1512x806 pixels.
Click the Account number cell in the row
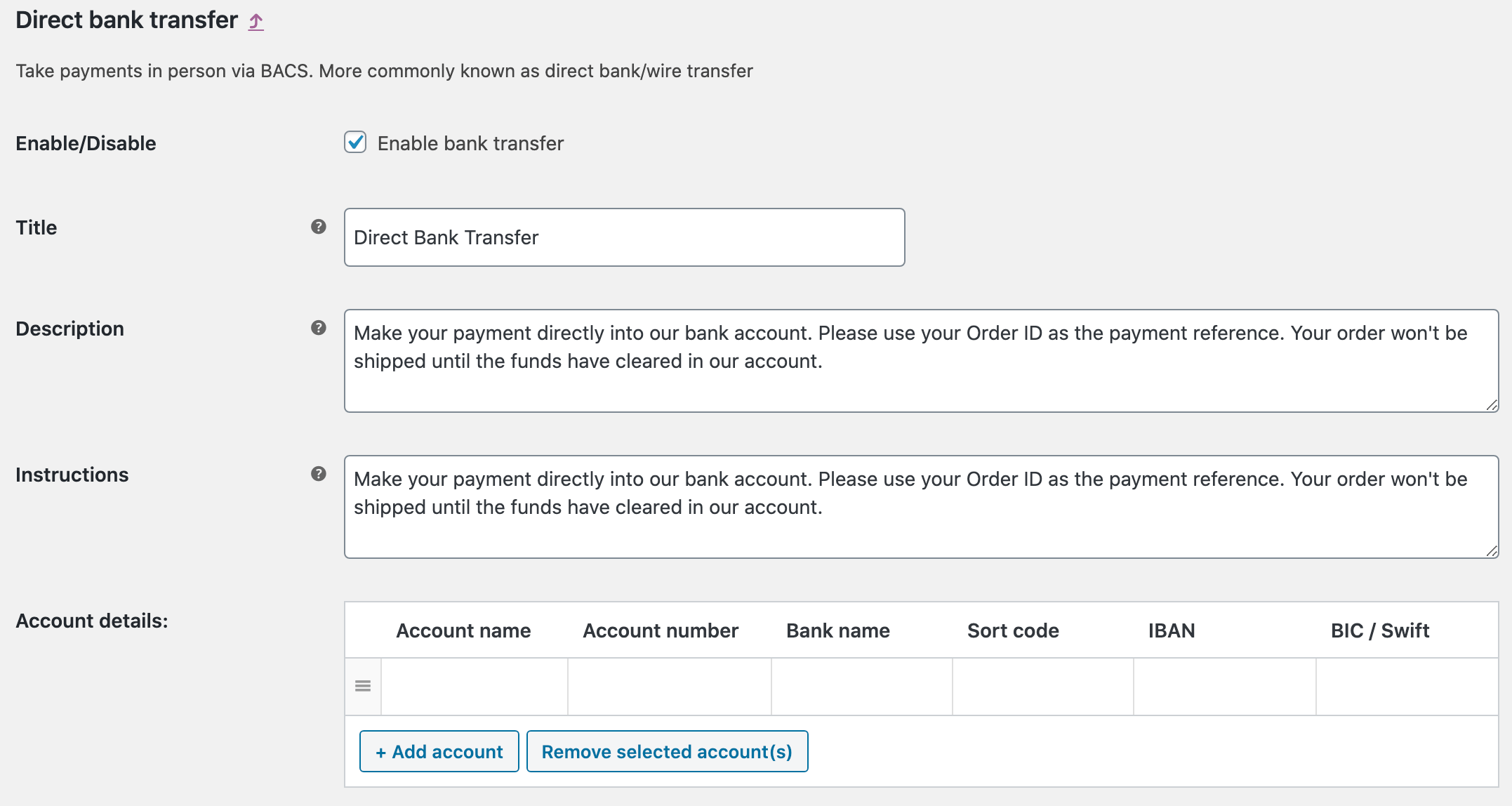point(670,687)
